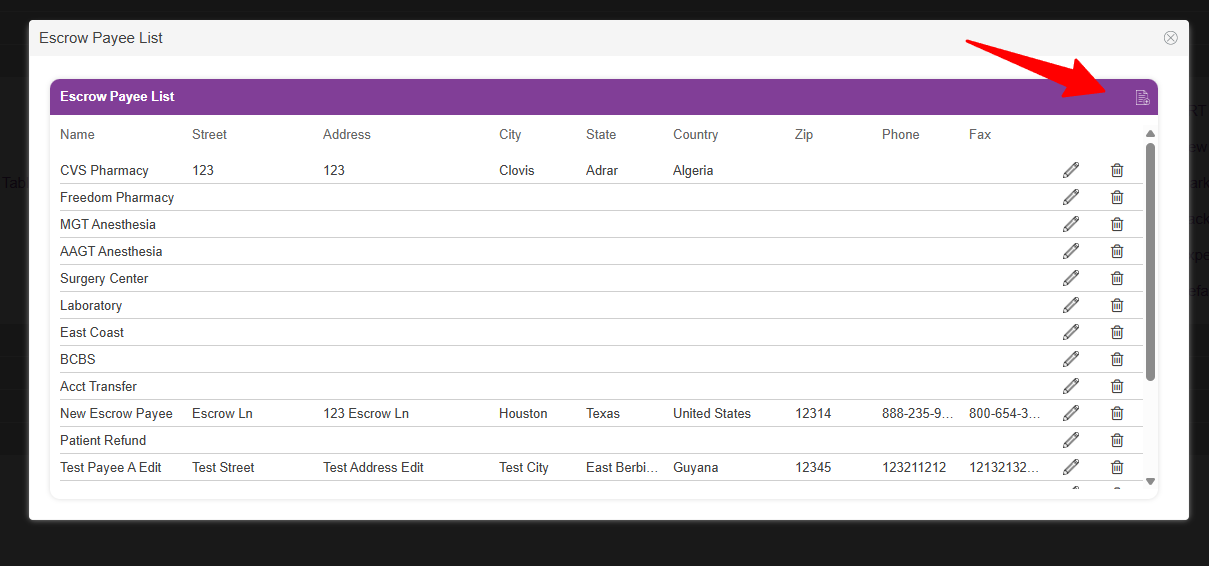1209x566 pixels.
Task: Open edit pencil for Surgery Center
Action: point(1071,278)
